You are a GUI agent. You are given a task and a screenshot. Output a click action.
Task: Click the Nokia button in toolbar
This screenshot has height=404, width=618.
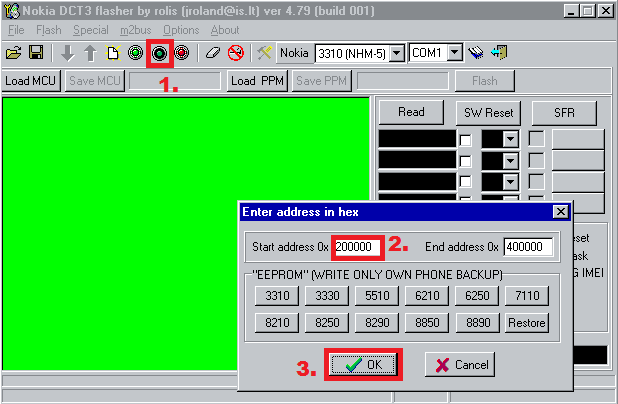point(294,53)
